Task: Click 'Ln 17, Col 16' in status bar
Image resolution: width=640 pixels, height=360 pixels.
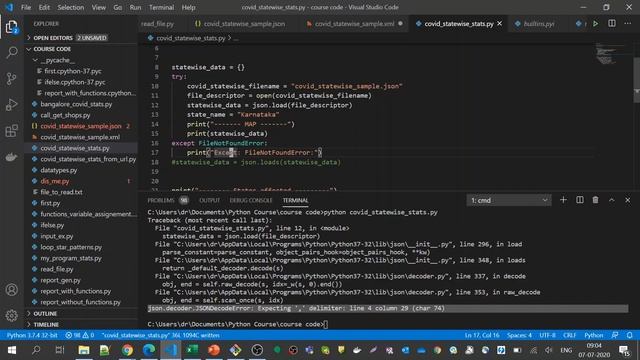Action: tap(482, 335)
